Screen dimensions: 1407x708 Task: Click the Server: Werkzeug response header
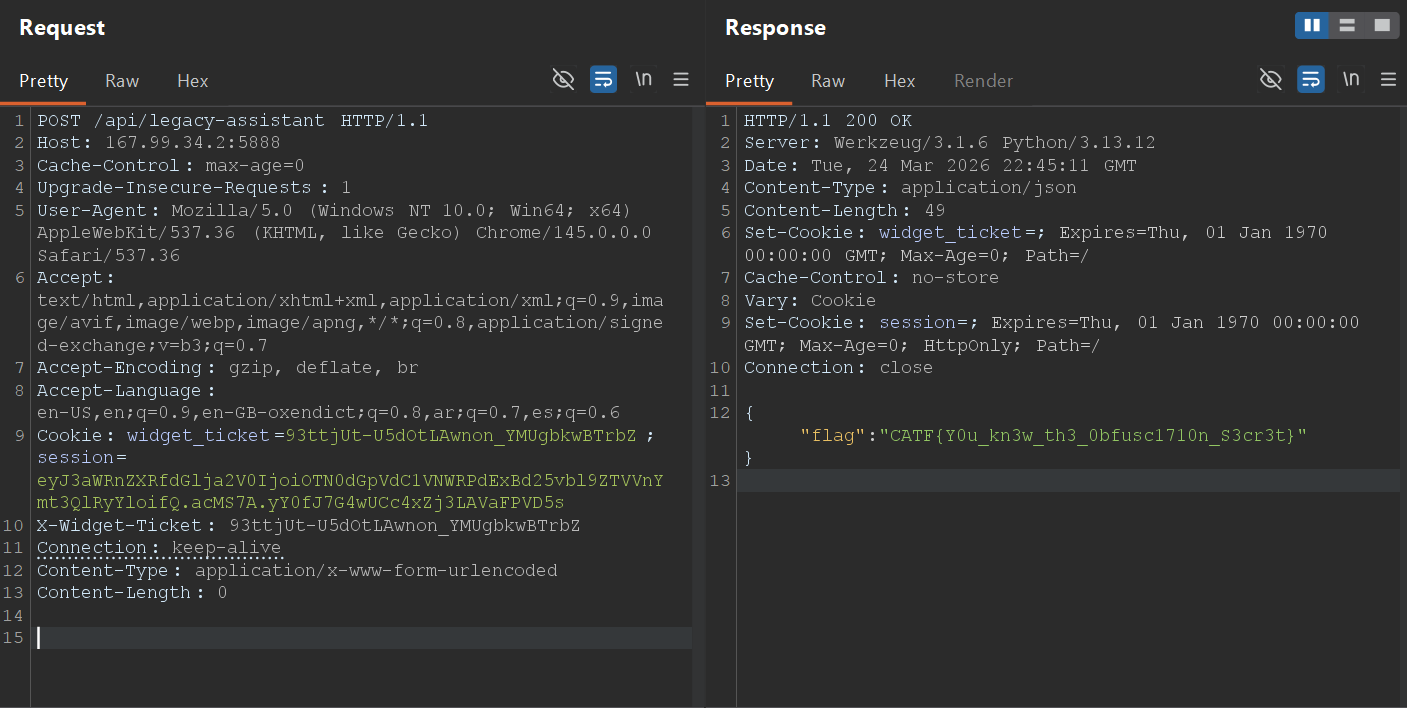coord(949,143)
